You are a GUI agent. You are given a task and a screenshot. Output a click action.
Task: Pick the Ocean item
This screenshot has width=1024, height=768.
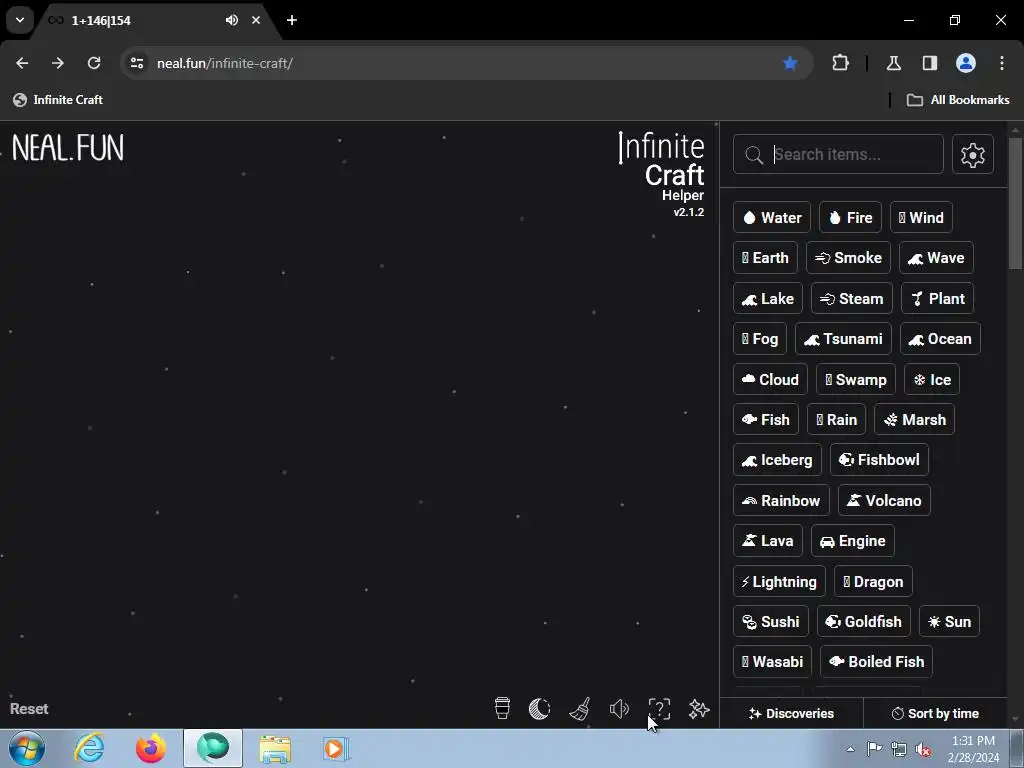[x=940, y=339]
